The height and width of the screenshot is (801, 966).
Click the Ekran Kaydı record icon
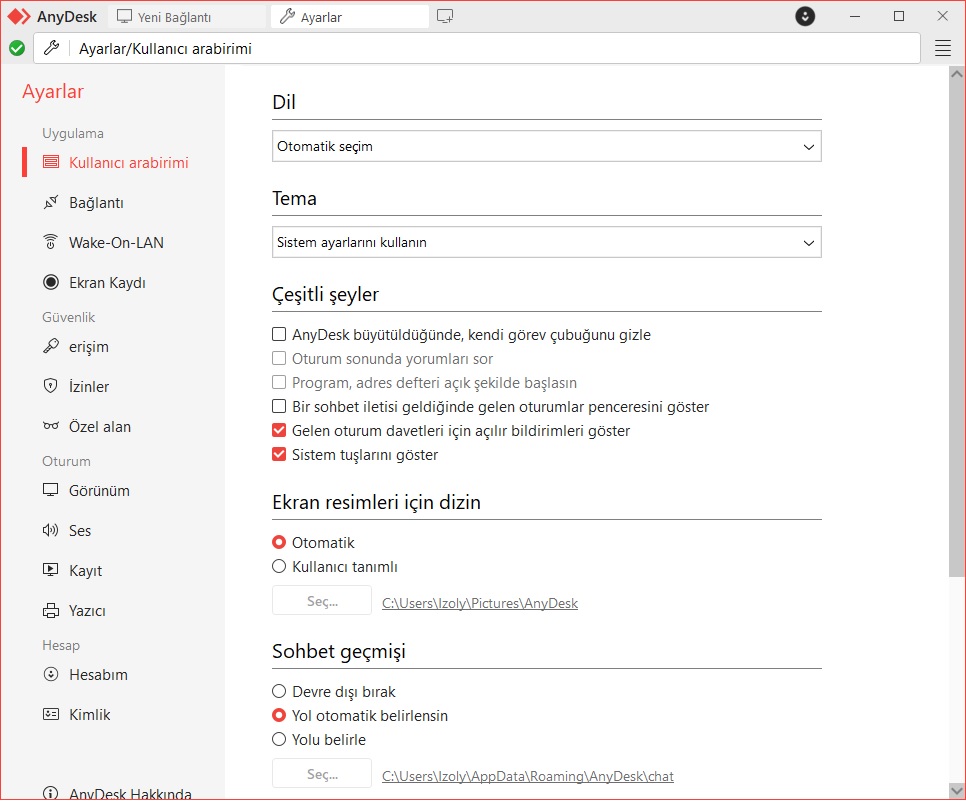pyautogui.click(x=51, y=282)
